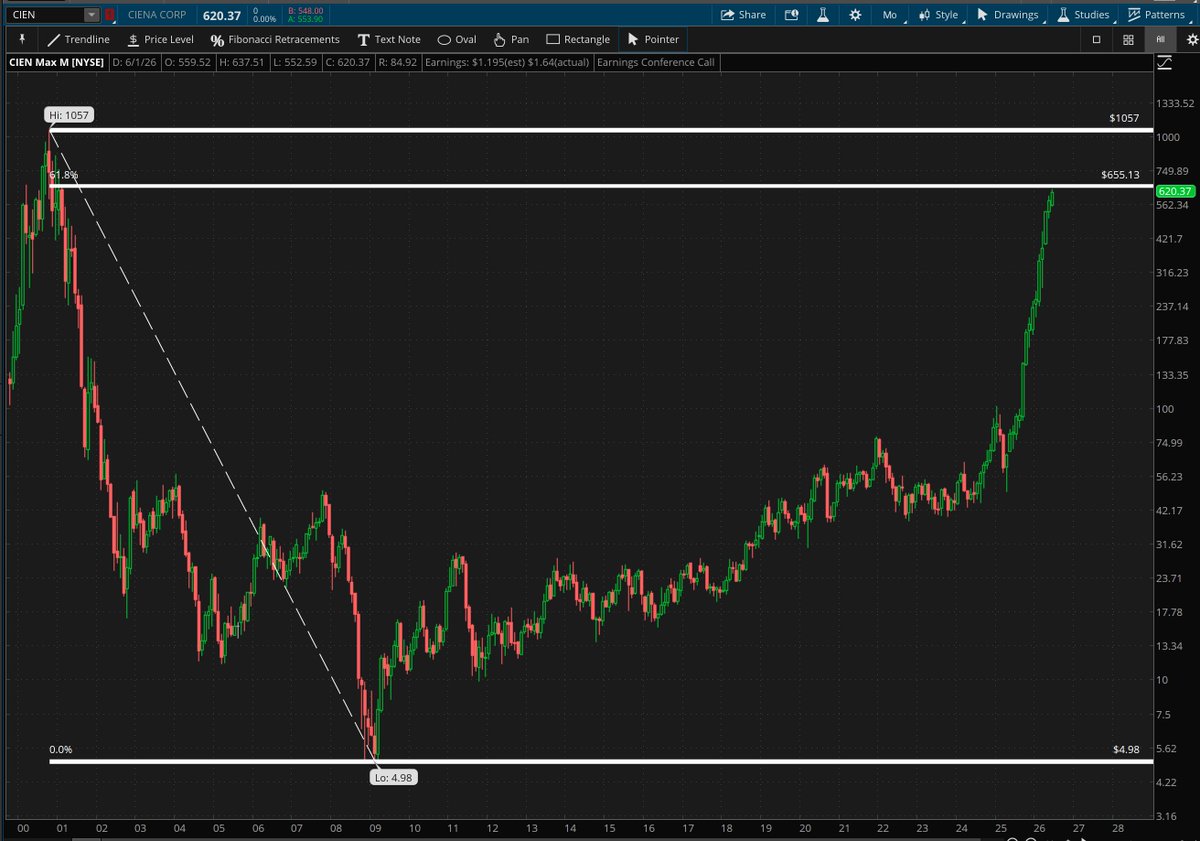The height and width of the screenshot is (841, 1200).
Task: Open chart settings gear in top toolbar
Action: (x=855, y=15)
